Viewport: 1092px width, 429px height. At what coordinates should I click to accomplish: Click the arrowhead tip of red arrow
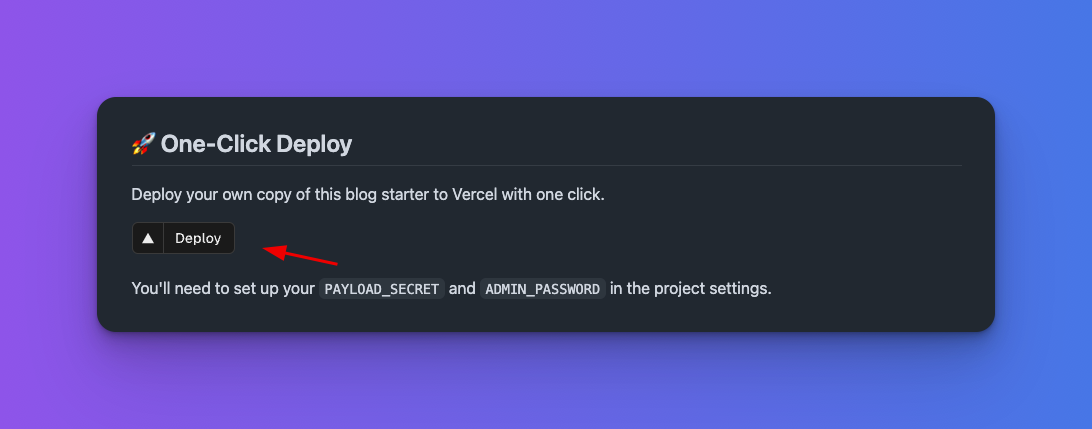point(266,248)
